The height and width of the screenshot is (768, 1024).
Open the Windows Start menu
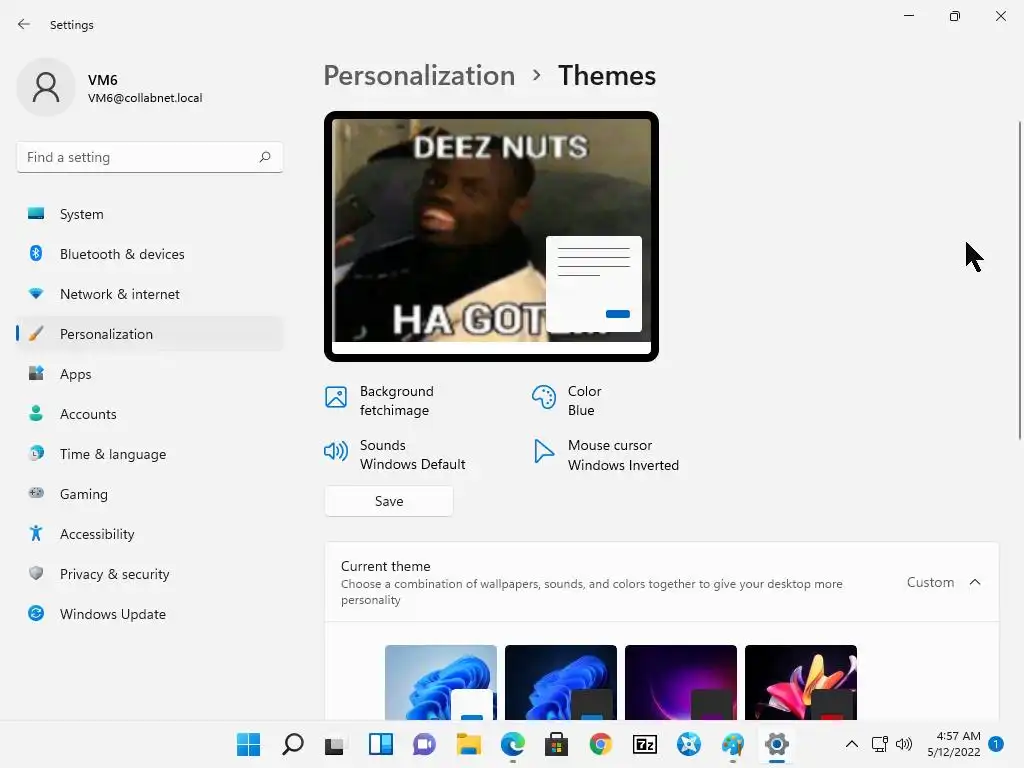point(248,744)
